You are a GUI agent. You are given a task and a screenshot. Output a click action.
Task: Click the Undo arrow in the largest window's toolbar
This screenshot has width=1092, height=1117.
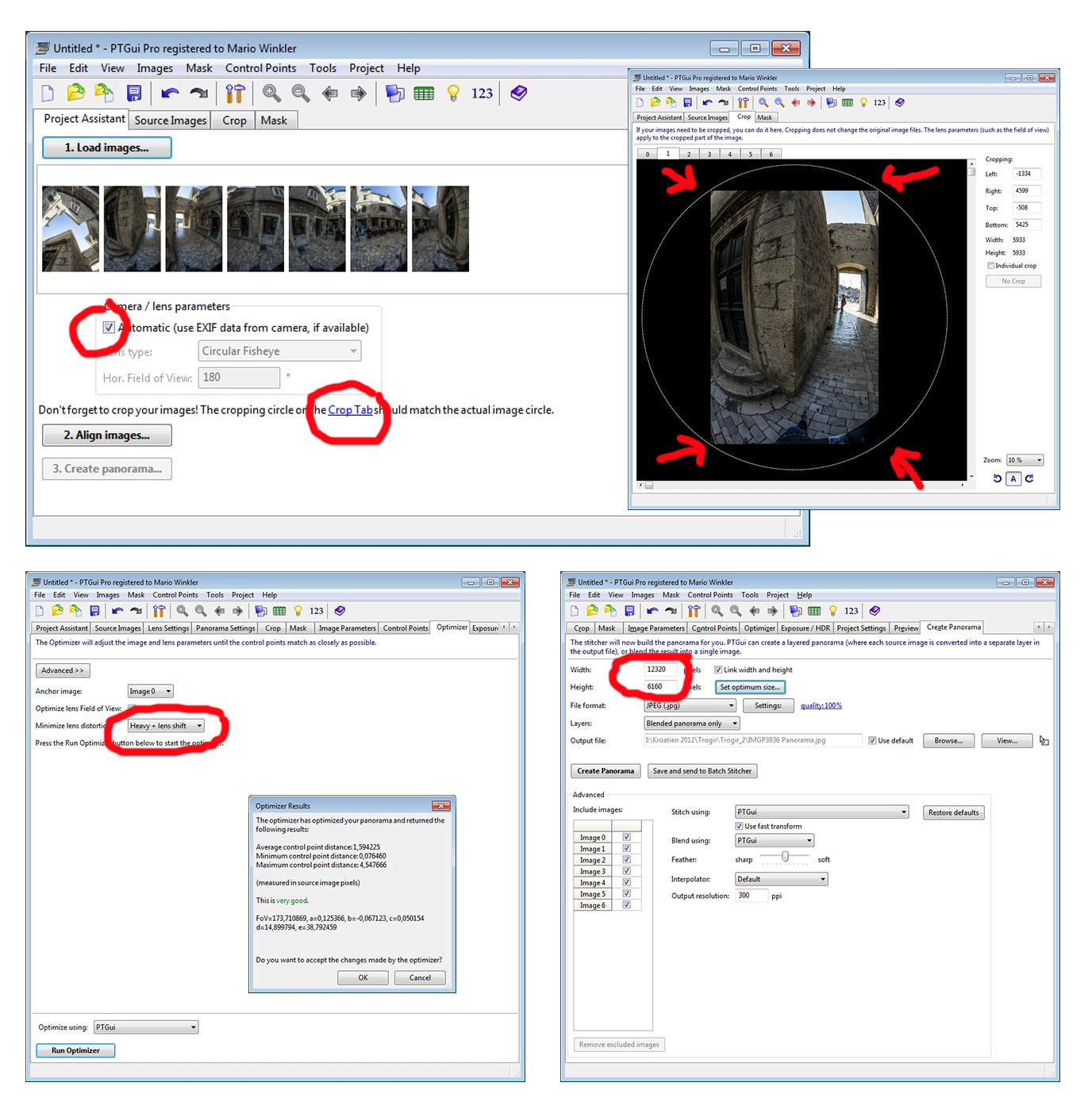pyautogui.click(x=169, y=94)
